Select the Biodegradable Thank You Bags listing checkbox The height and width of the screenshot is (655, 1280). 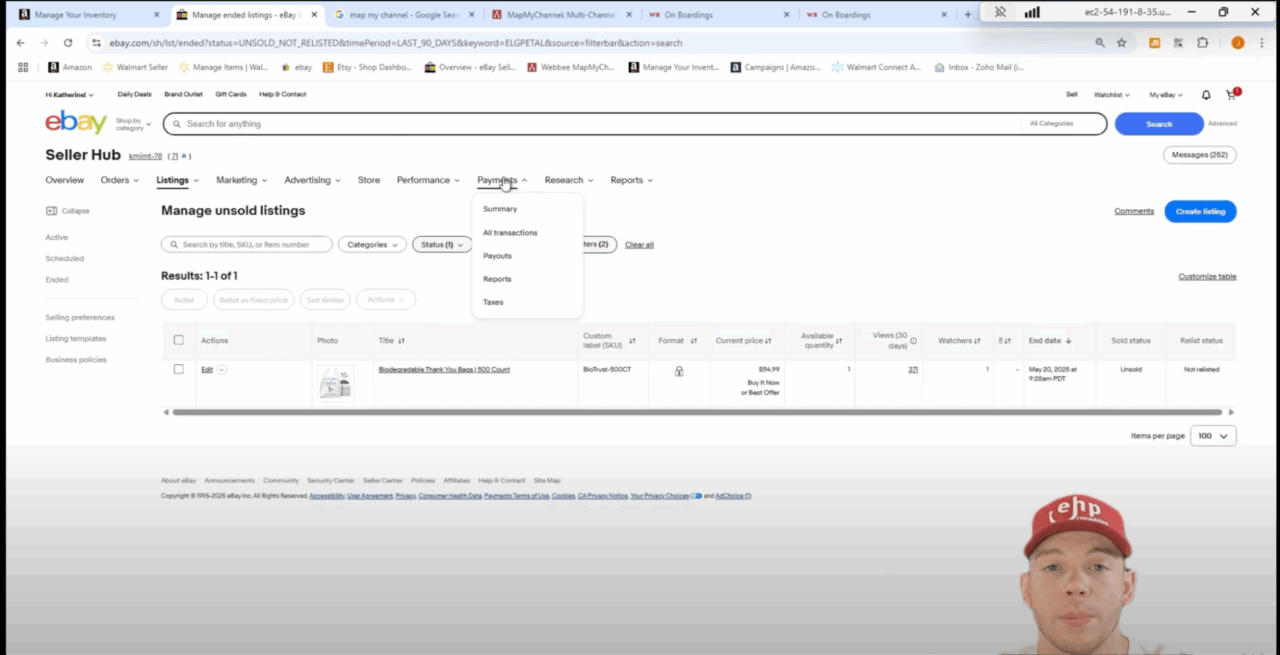[x=179, y=369]
